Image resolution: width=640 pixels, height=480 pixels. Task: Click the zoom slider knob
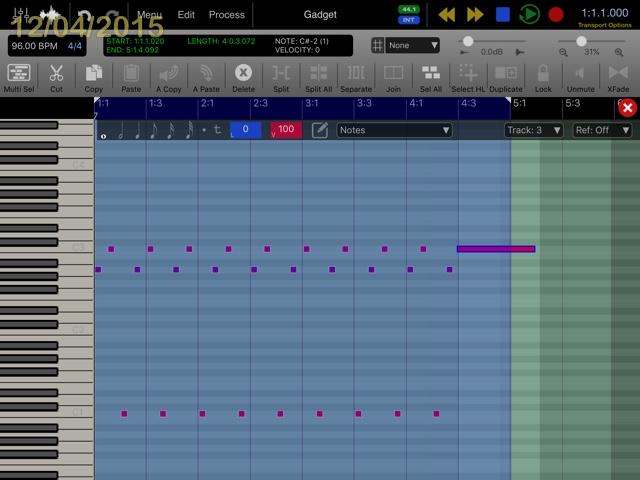pos(581,41)
